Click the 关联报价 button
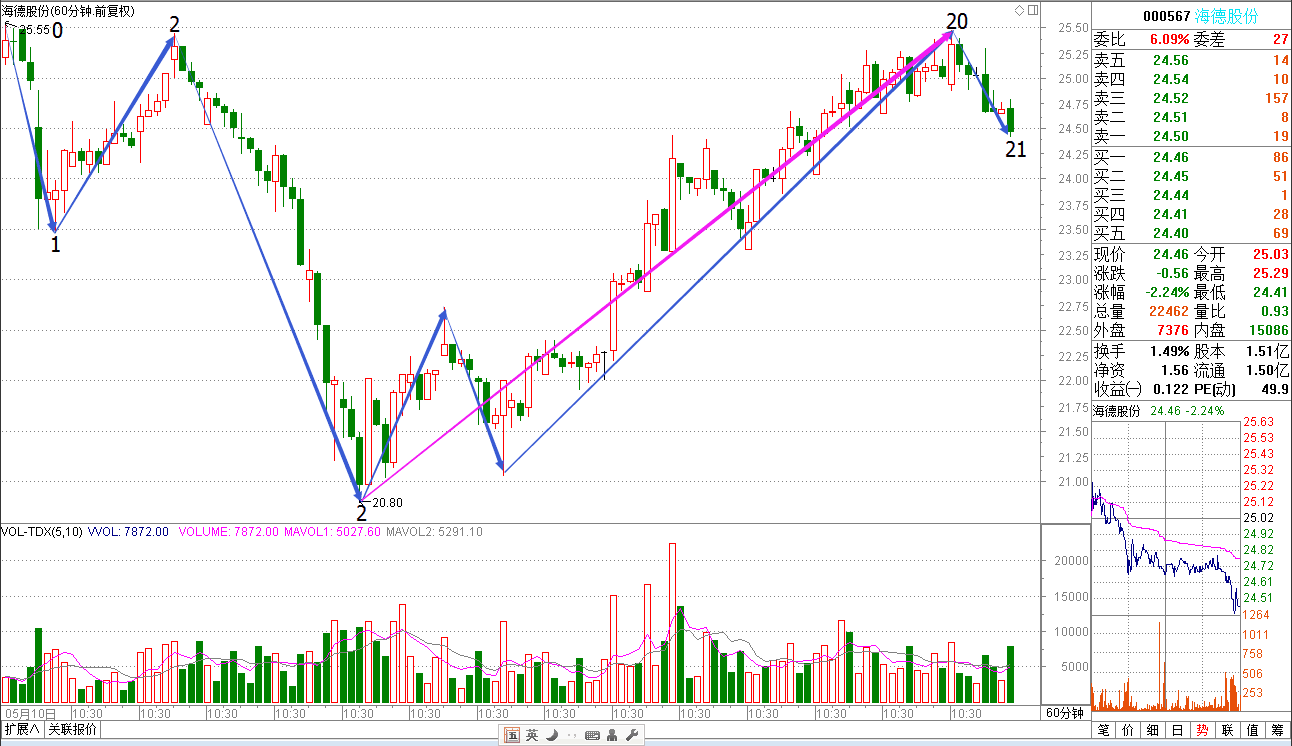The width and height of the screenshot is (1292, 746). 73,729
